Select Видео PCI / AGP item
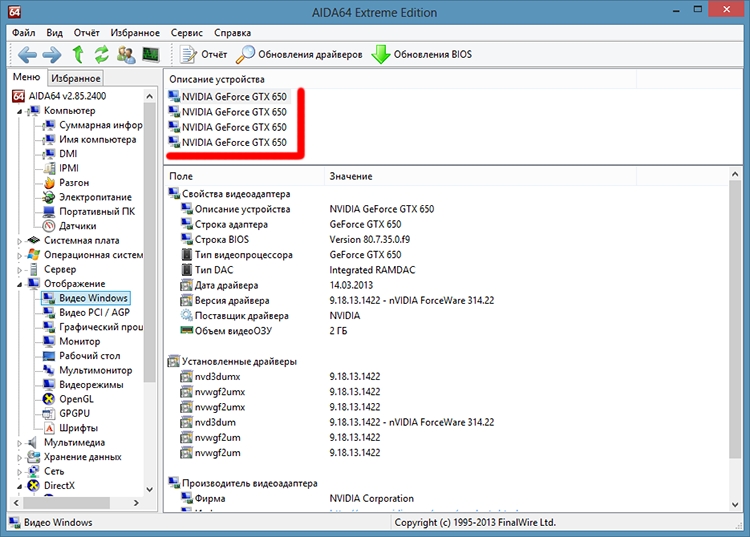This screenshot has width=750, height=537. click(87, 312)
